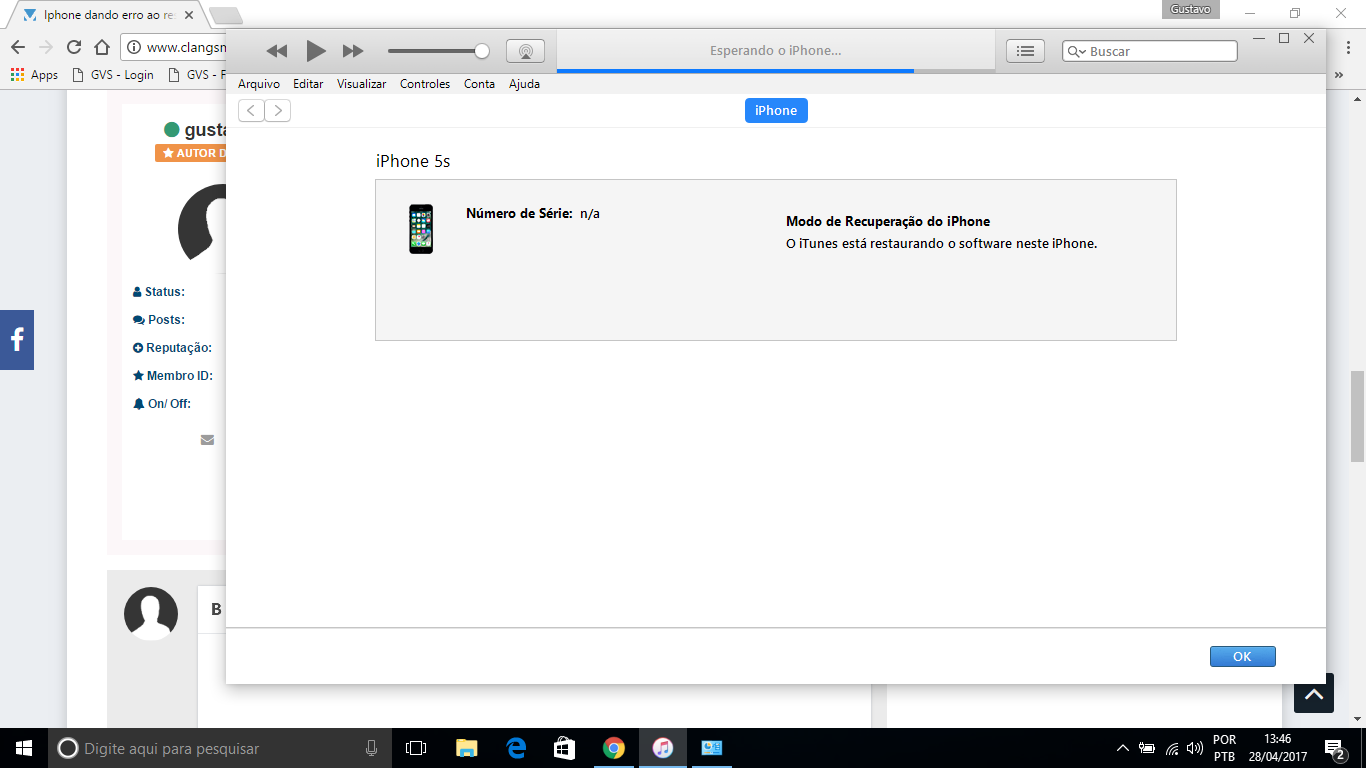This screenshot has width=1366, height=768.
Task: Open the Arquivo menu
Action: click(x=259, y=84)
